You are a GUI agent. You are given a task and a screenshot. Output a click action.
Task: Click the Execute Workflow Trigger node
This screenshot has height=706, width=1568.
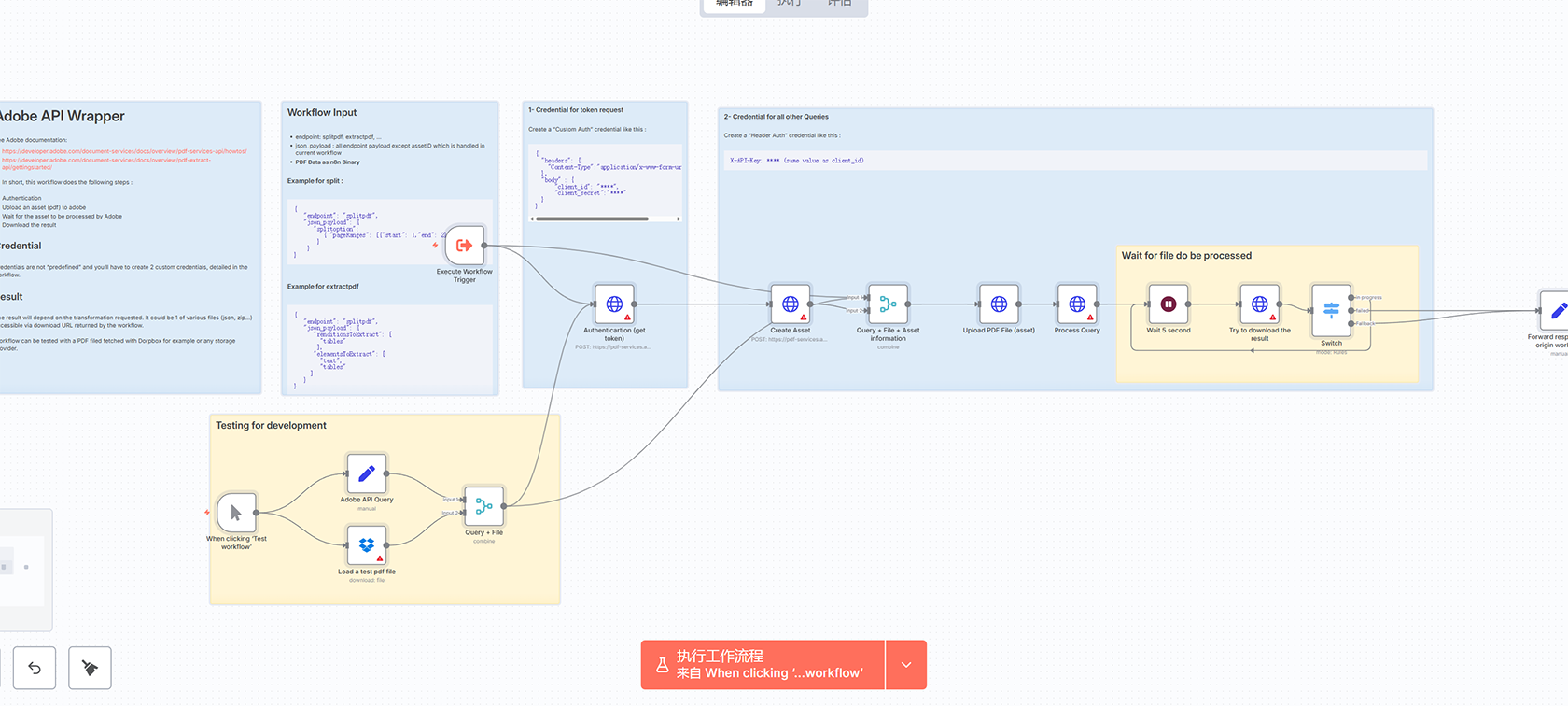coord(464,246)
